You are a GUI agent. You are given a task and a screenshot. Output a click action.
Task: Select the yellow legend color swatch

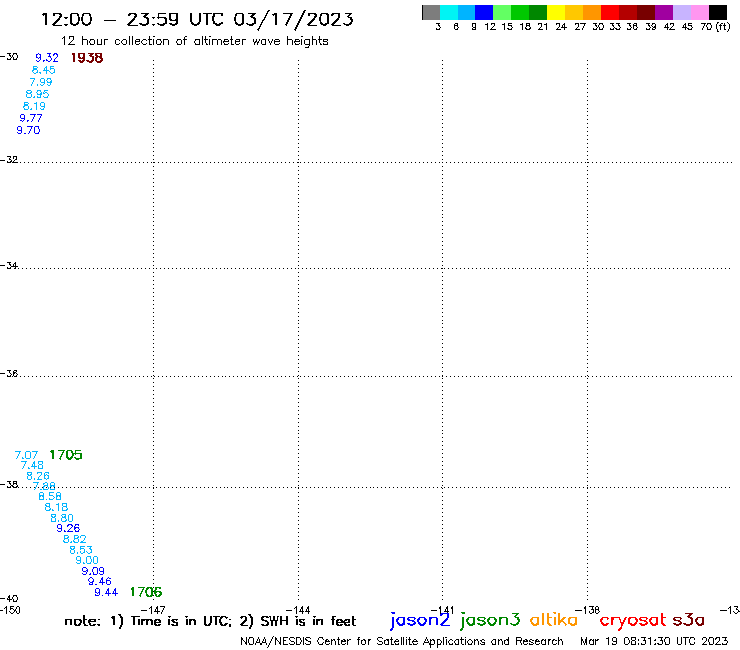pyautogui.click(x=556, y=12)
